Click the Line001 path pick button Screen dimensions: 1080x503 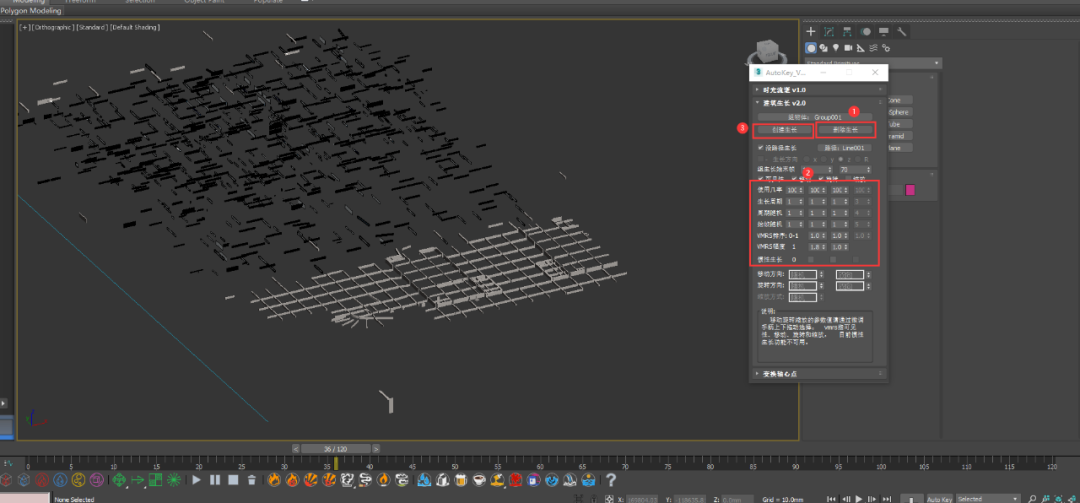(x=844, y=147)
